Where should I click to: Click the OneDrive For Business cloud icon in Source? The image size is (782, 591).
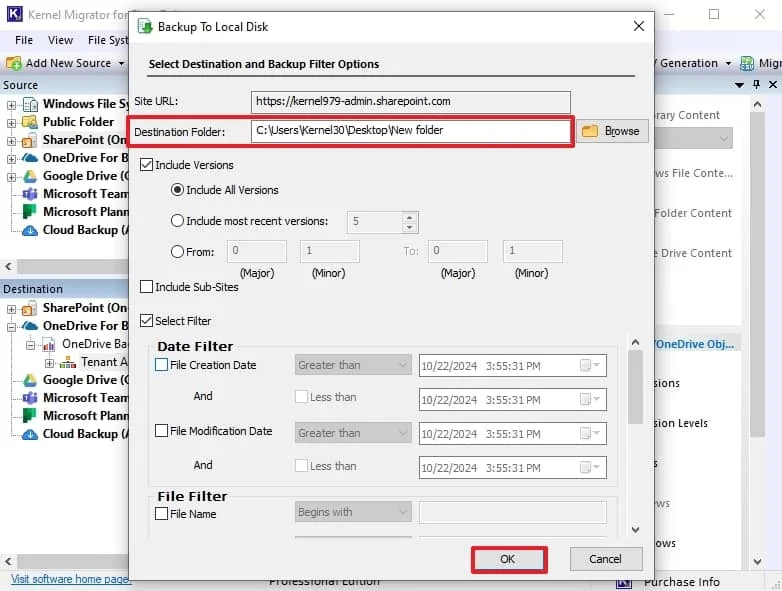pyautogui.click(x=30, y=158)
